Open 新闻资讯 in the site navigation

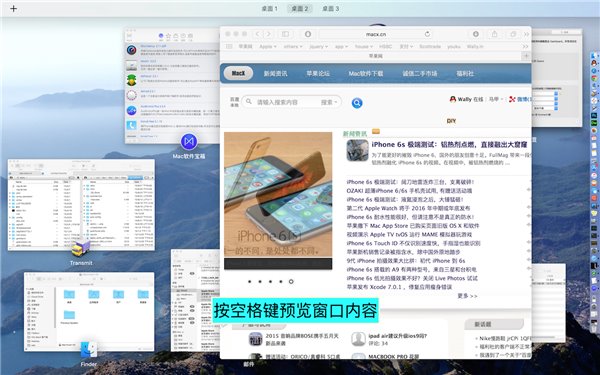click(x=275, y=73)
